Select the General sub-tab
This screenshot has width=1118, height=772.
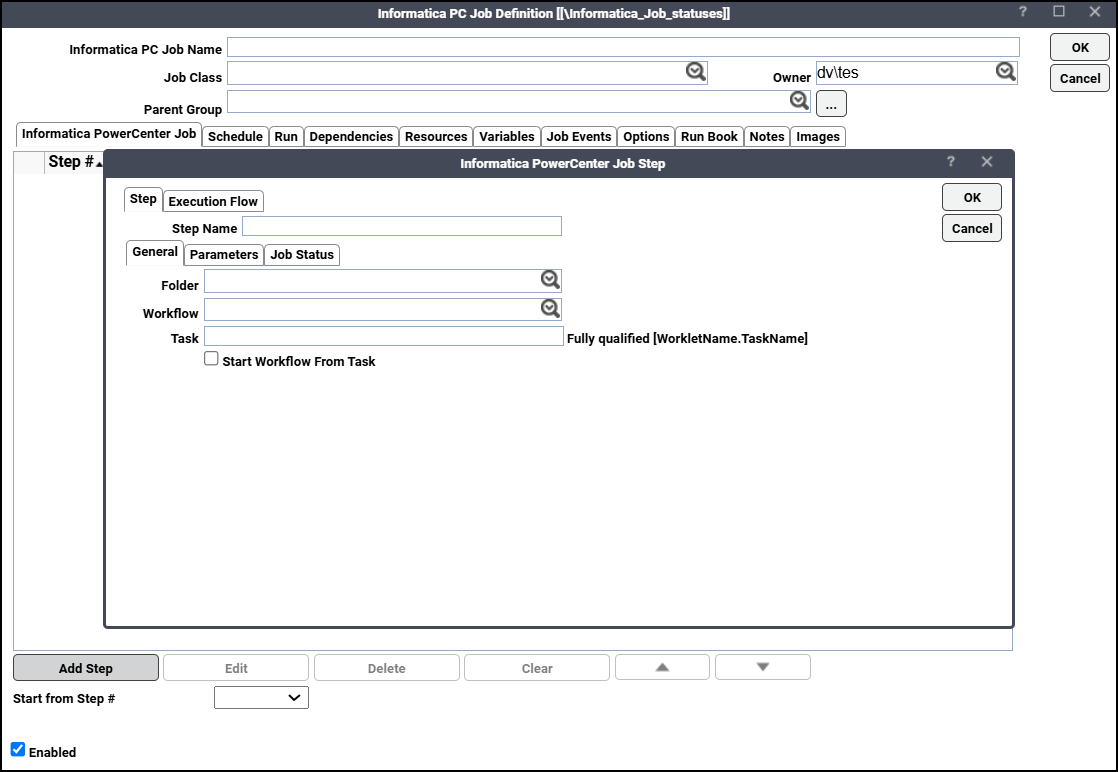(x=155, y=252)
